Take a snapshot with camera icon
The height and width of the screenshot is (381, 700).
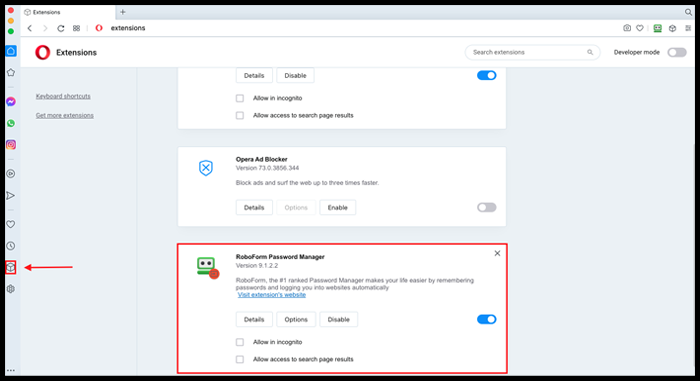[x=627, y=28]
